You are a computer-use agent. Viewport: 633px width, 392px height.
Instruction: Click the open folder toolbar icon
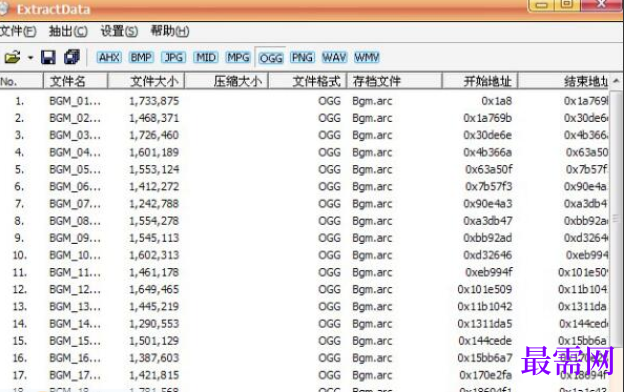[13, 57]
